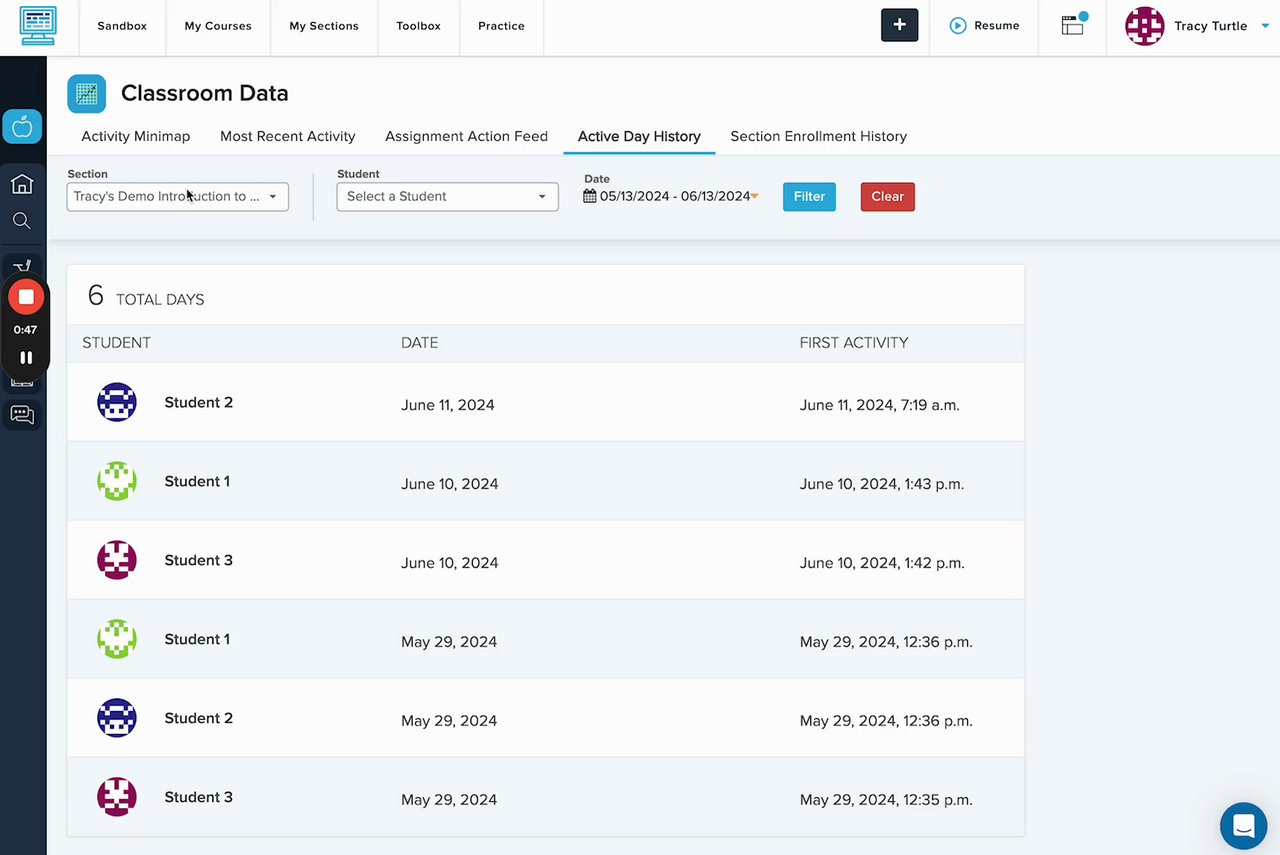Click the CodeHS computer logo

point(38,26)
